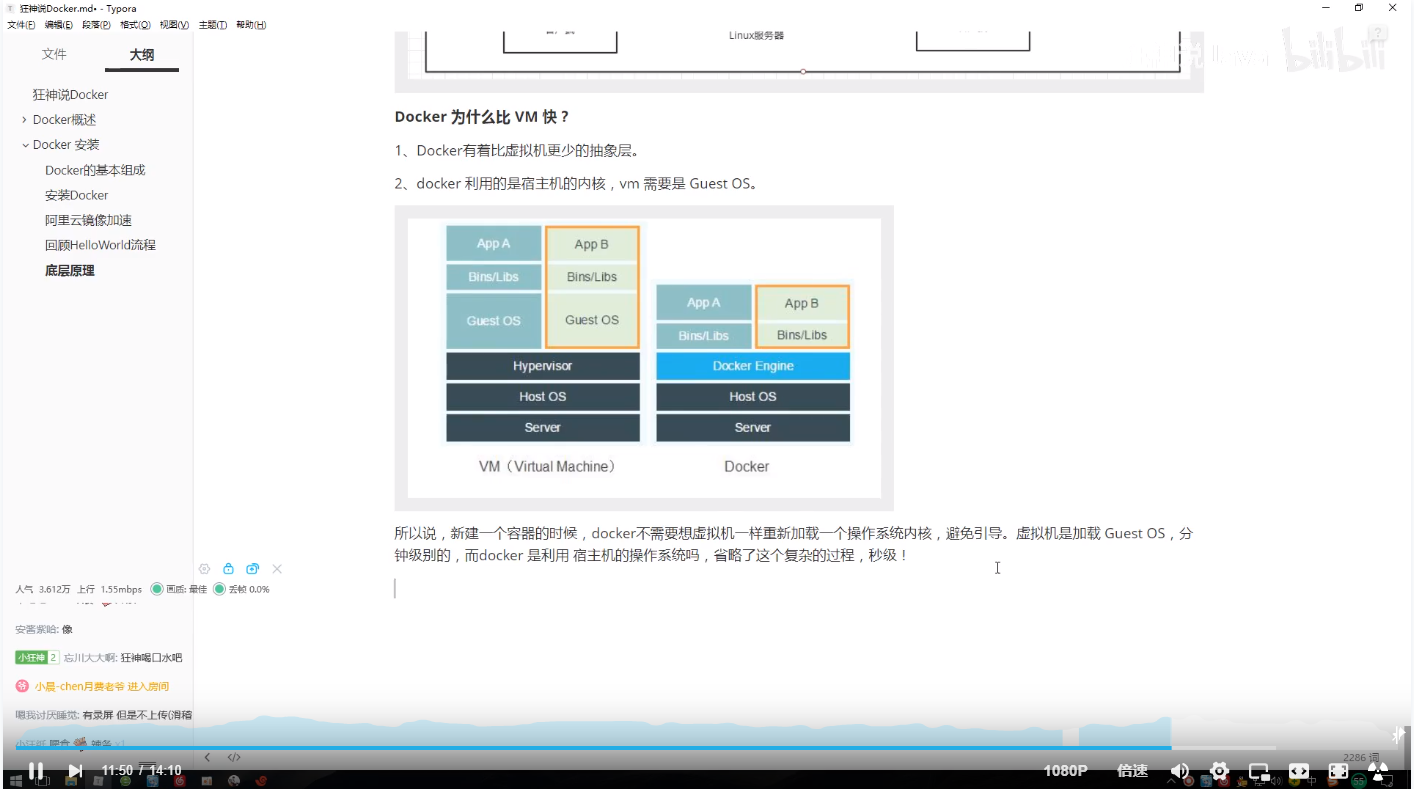Image resolution: width=1414 pixels, height=789 pixels.
Task: Open the 段落(P) menu
Action: (x=96, y=25)
